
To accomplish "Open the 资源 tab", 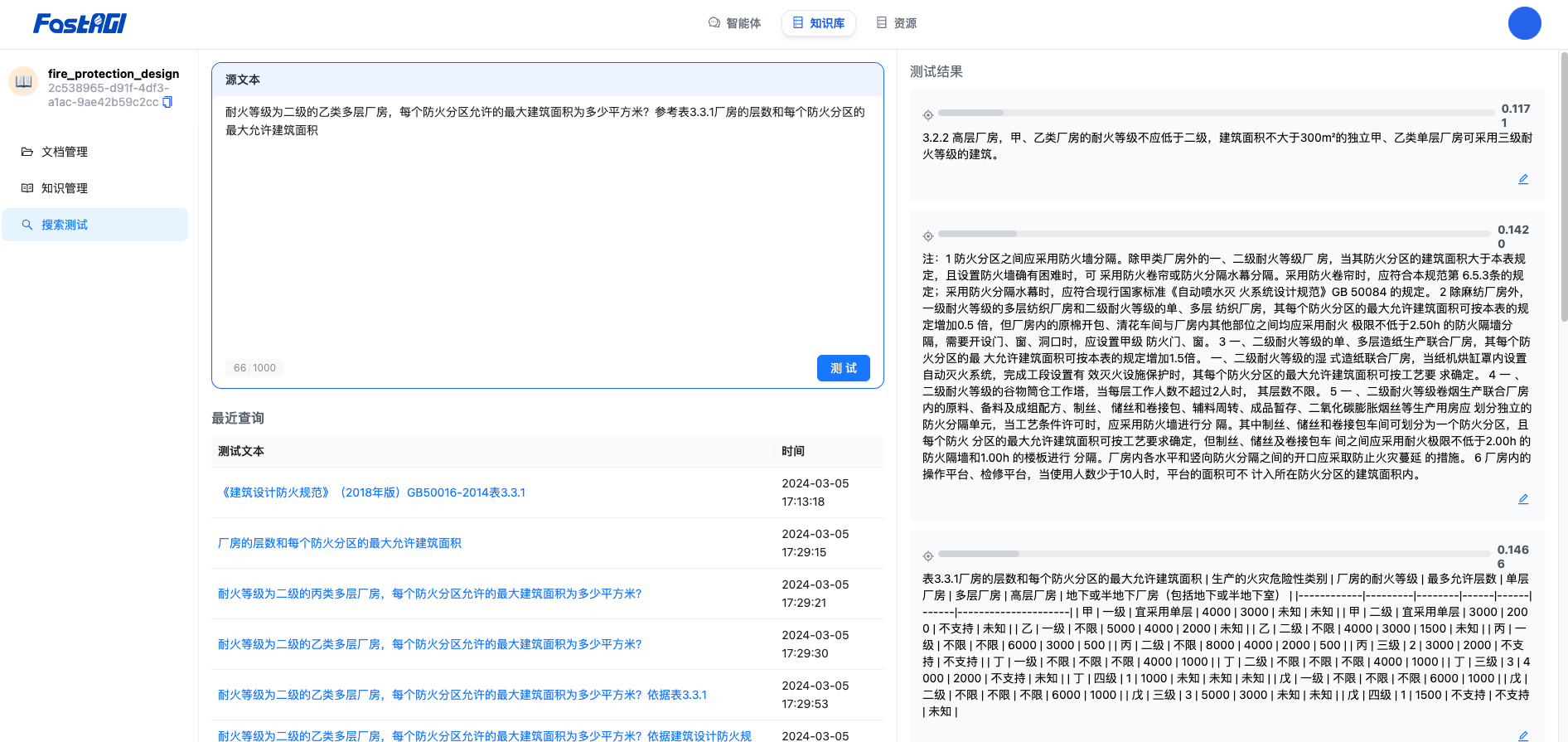I will (897, 23).
